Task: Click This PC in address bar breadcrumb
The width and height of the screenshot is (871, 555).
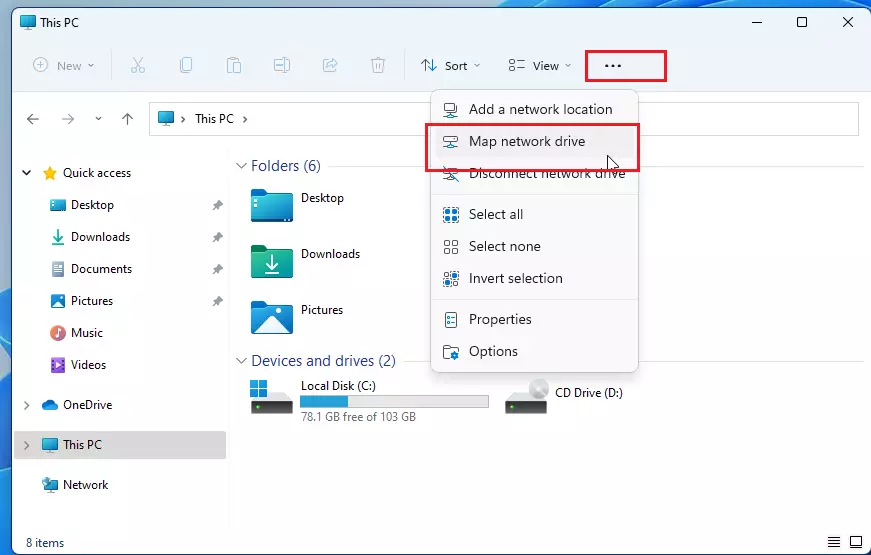Action: 214,119
